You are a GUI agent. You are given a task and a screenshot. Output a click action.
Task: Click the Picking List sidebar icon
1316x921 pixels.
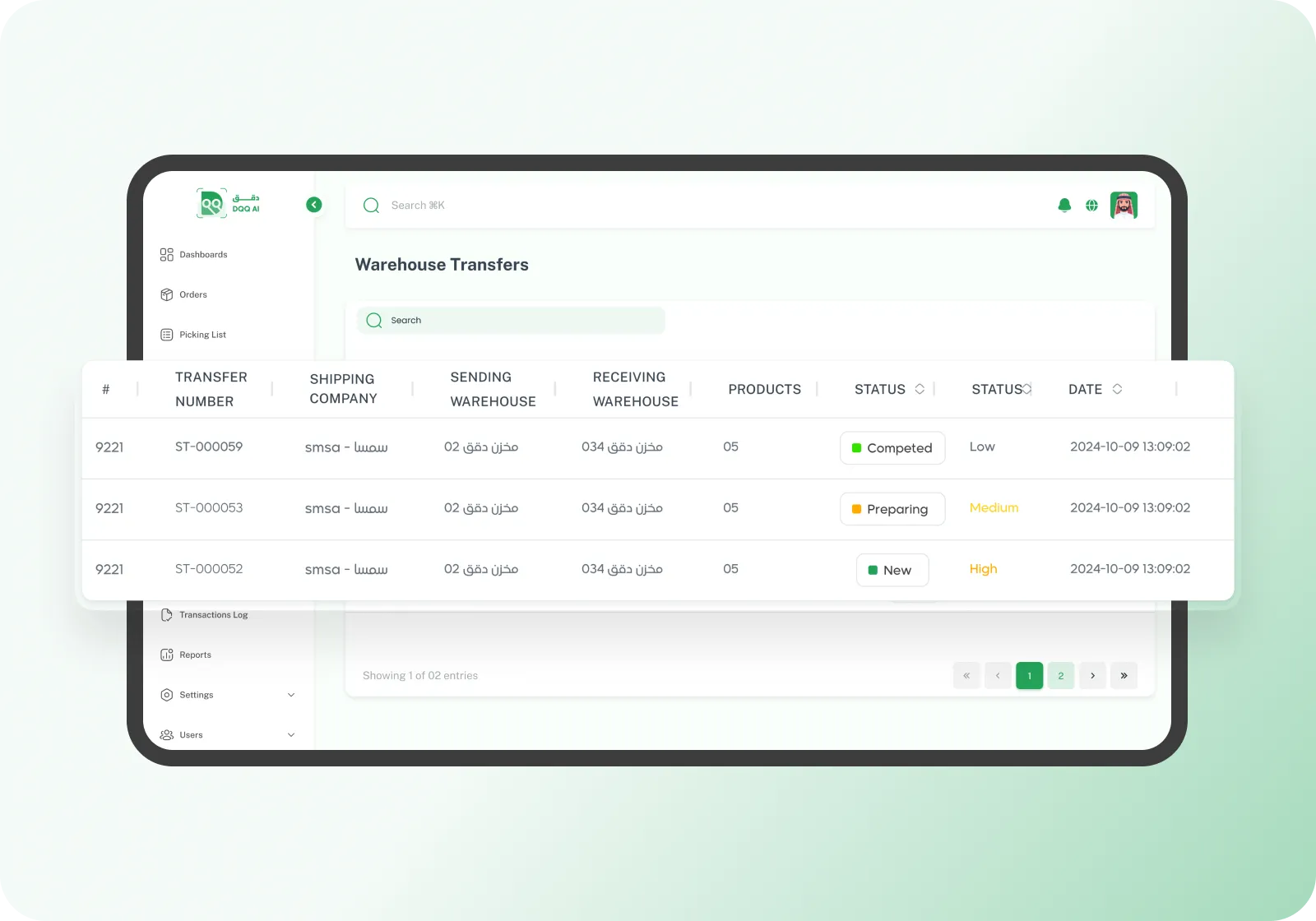tap(167, 335)
